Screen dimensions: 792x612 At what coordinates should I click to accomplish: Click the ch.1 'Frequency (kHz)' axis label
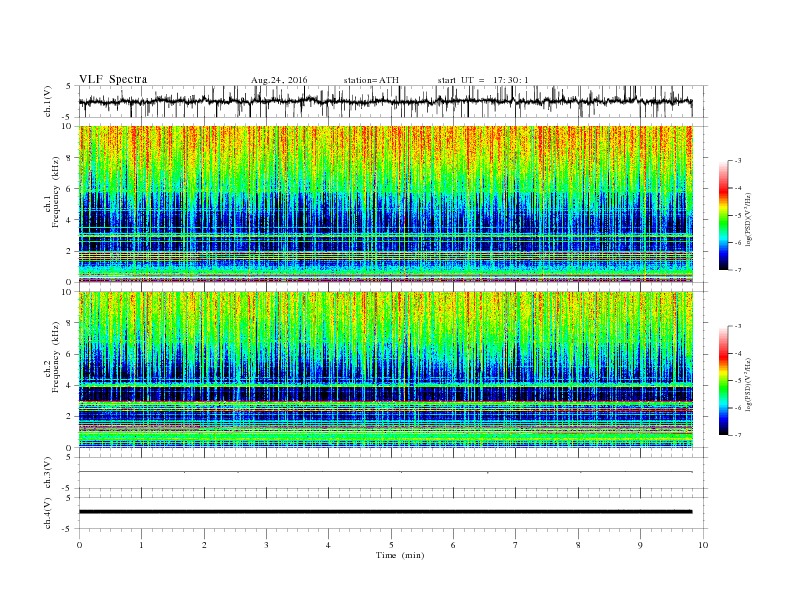click(54, 192)
